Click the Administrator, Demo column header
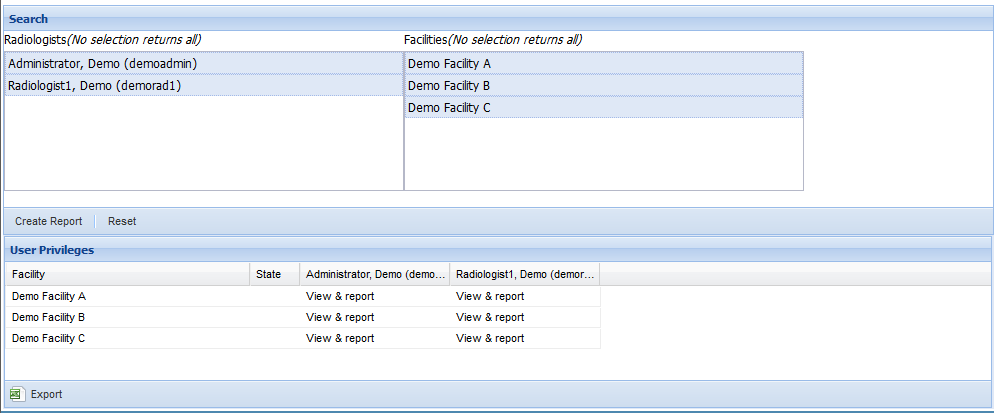 375,274
